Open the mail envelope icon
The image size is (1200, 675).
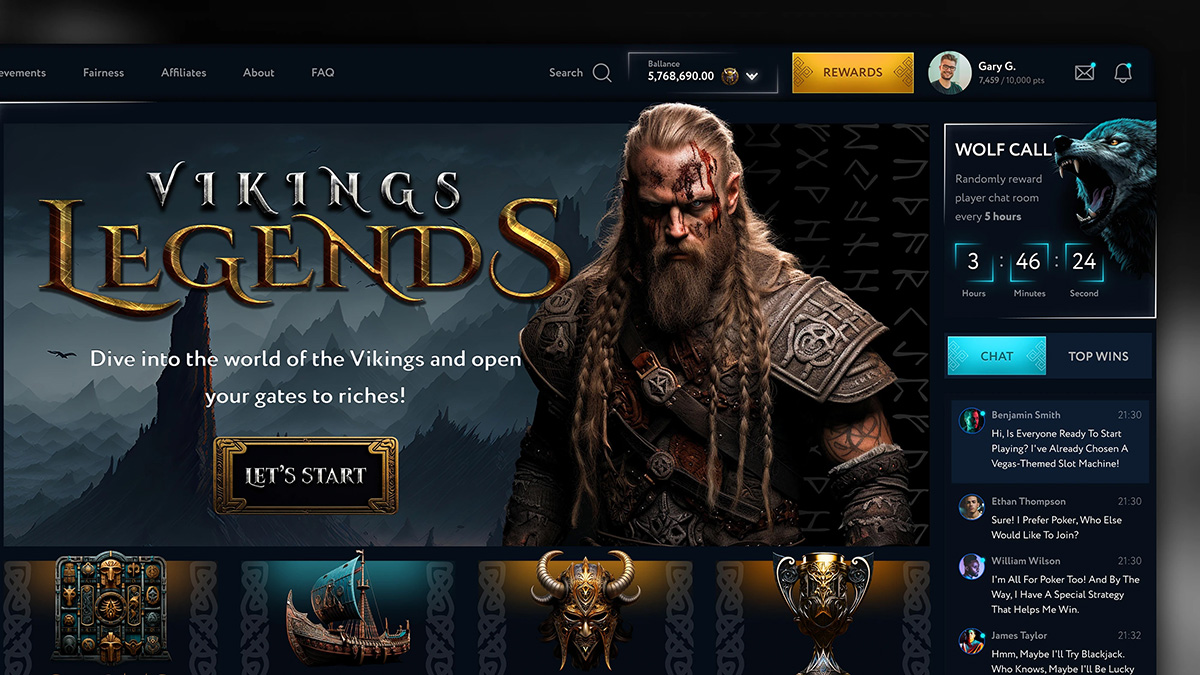click(x=1084, y=72)
